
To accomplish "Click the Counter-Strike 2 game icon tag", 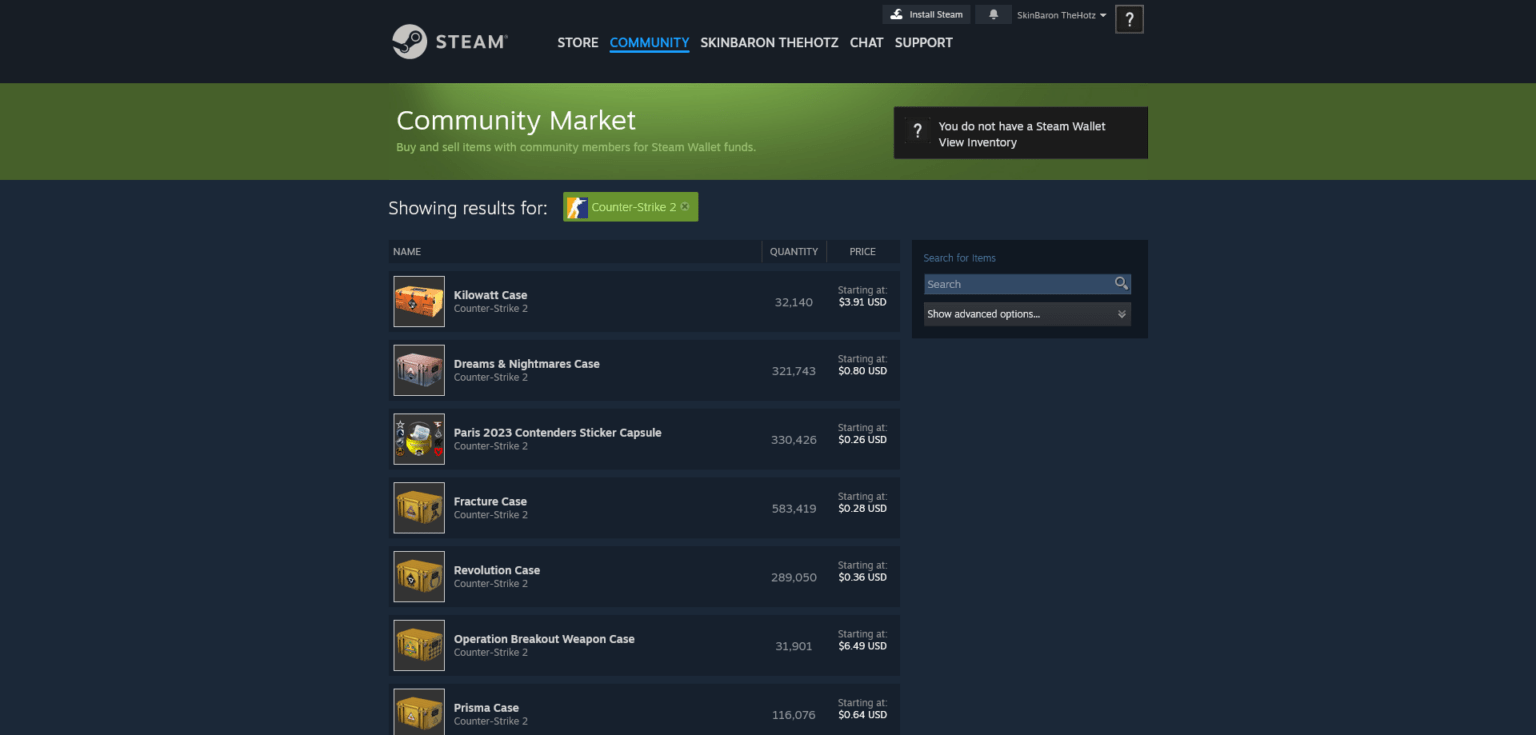I will [577, 207].
